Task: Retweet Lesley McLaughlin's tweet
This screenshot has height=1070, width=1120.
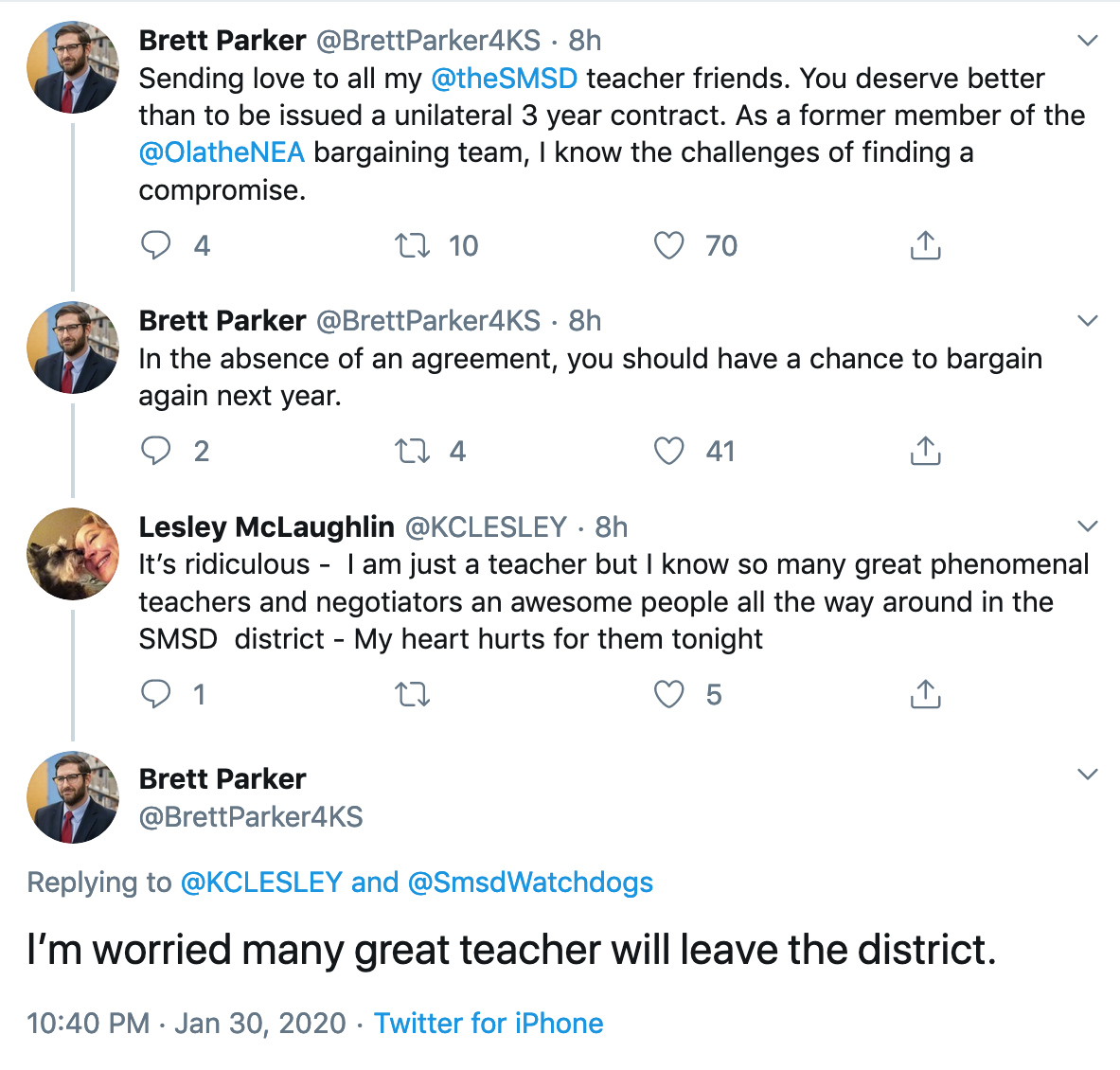Action: (x=412, y=695)
